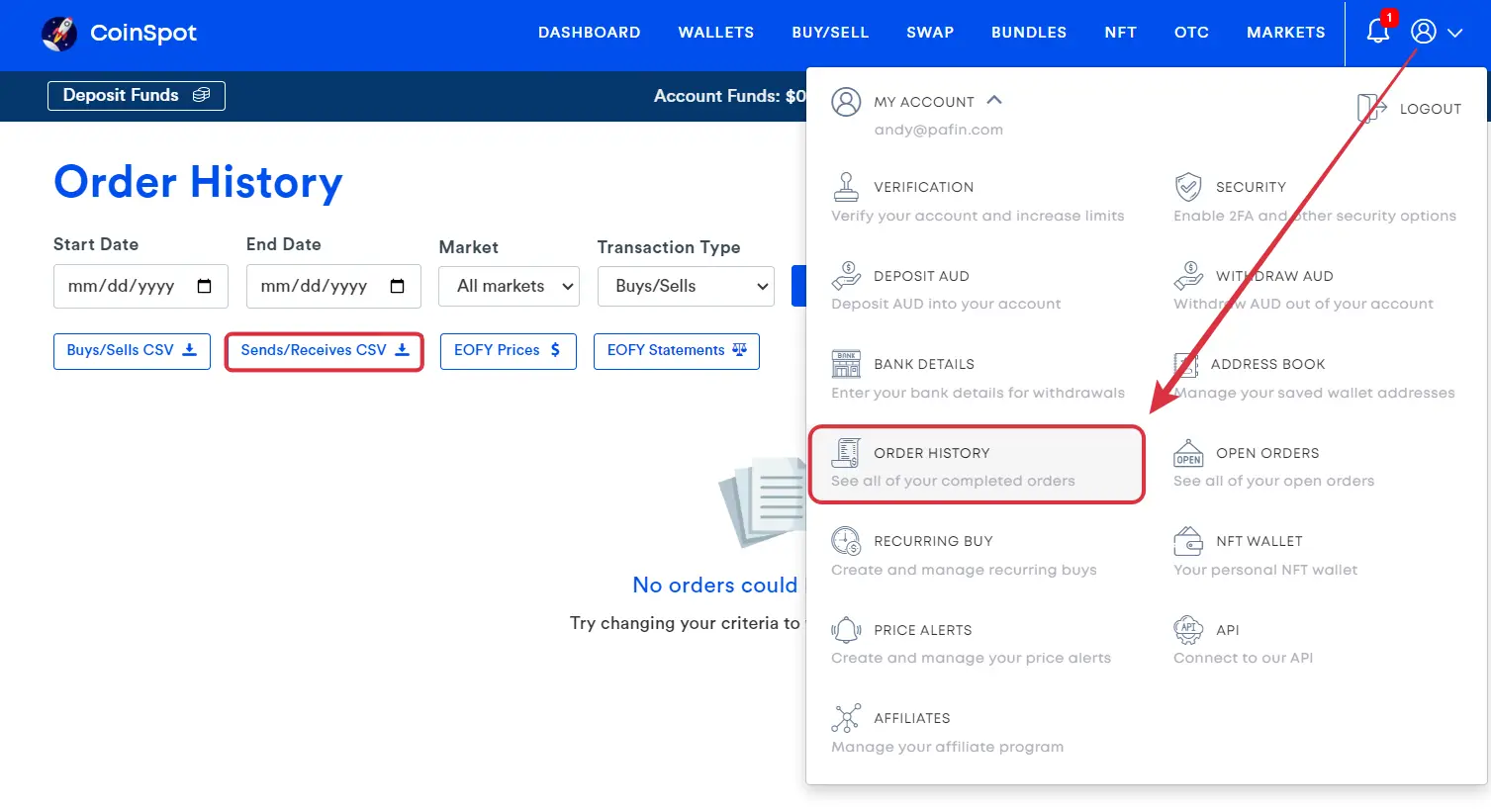Open End Date calendar picker icon
1491x812 pixels.
coord(398,286)
